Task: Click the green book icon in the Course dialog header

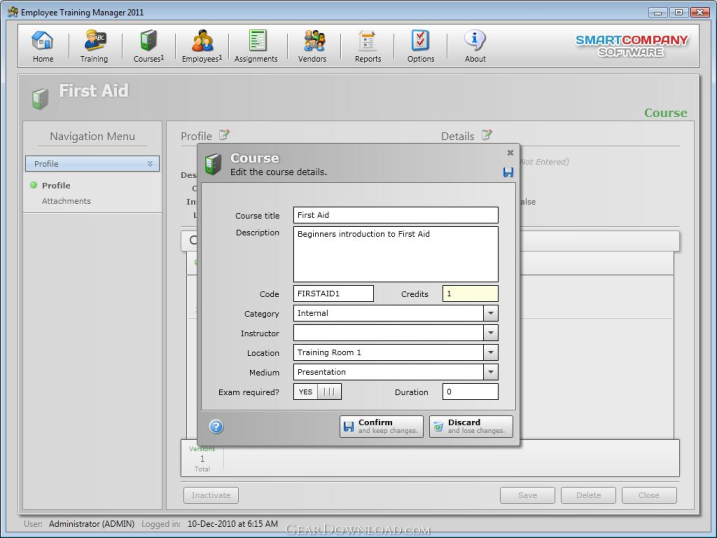Action: (213, 164)
